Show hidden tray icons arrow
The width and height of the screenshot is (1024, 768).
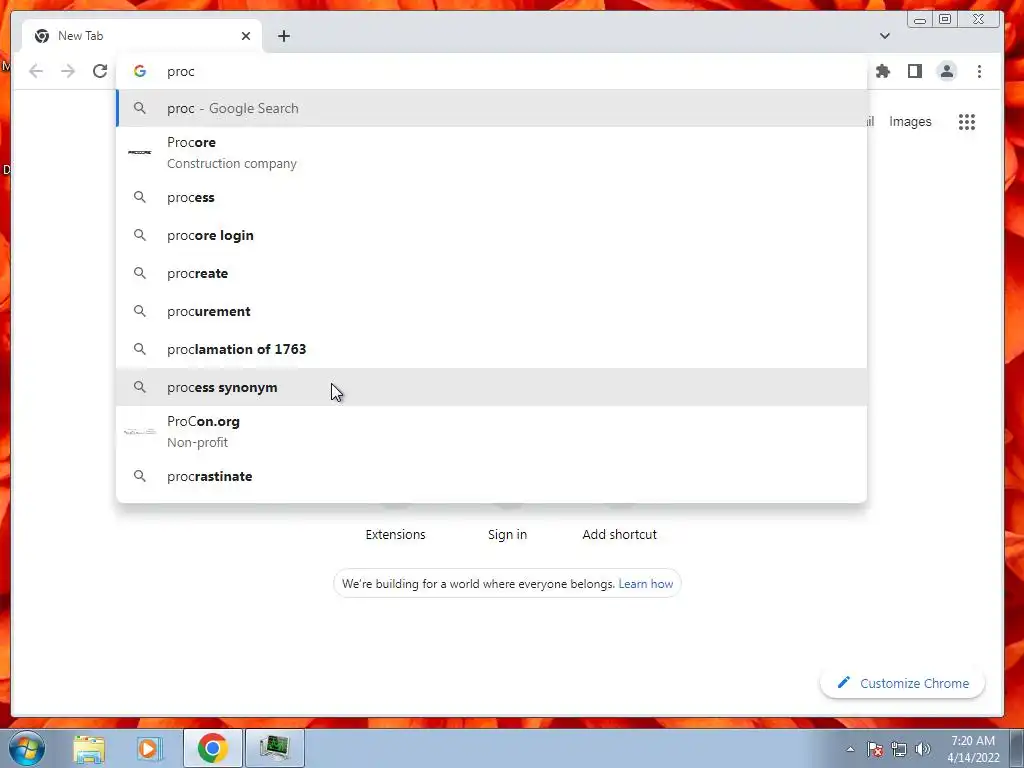click(x=850, y=749)
